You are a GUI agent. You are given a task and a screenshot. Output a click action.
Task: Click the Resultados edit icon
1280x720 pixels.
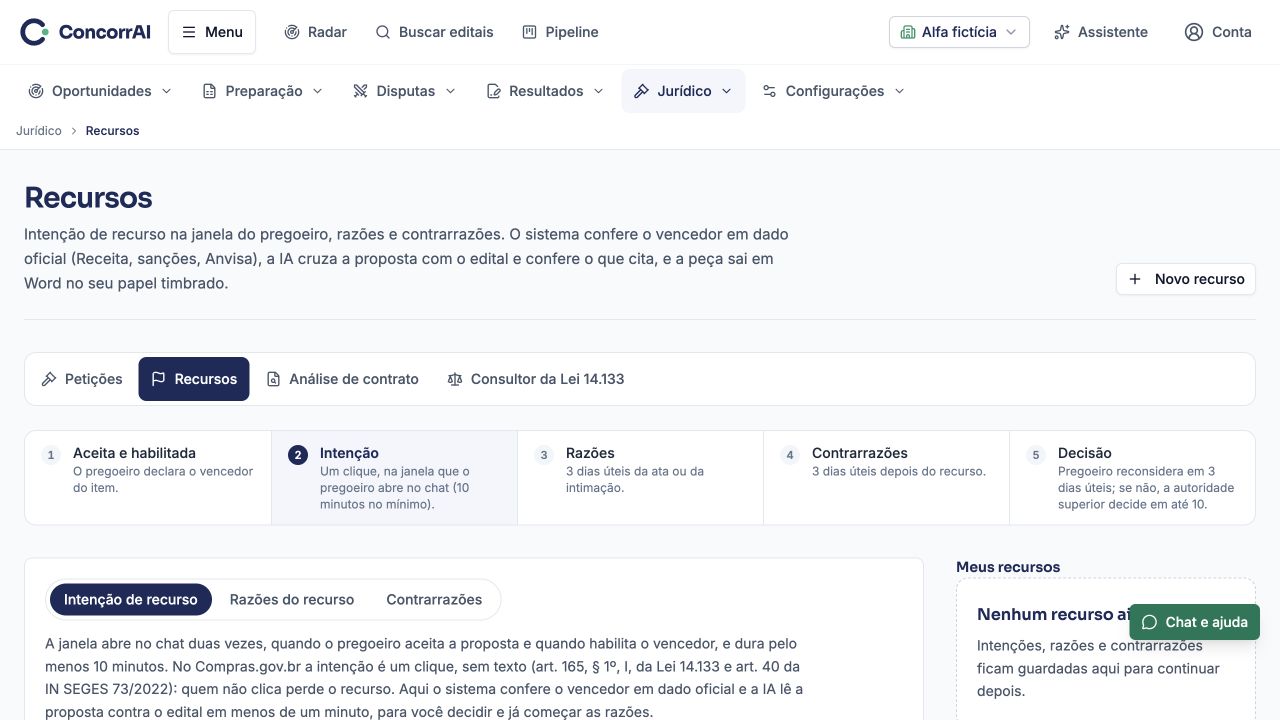494,91
